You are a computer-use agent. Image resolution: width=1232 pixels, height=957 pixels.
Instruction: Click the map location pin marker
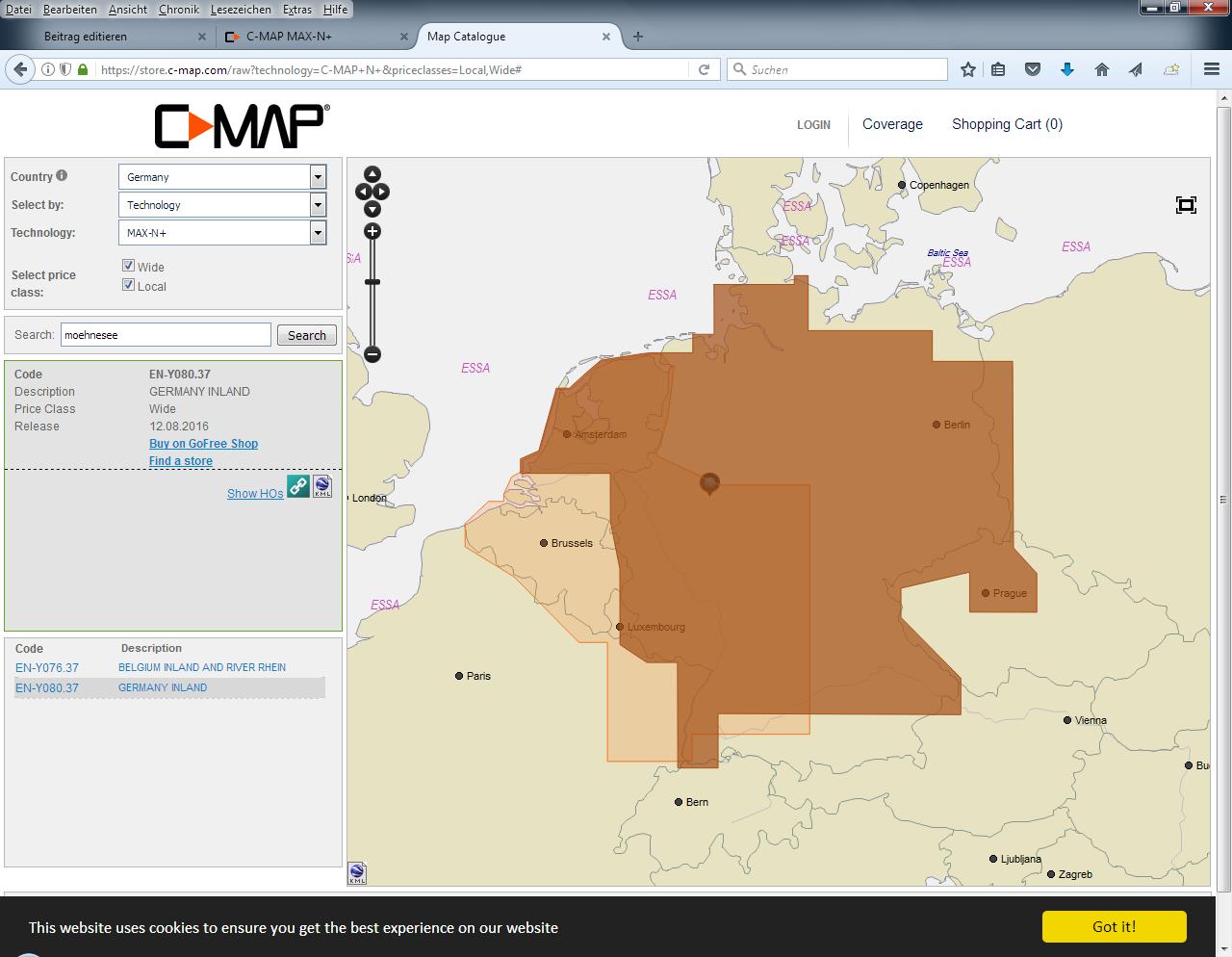tap(709, 483)
